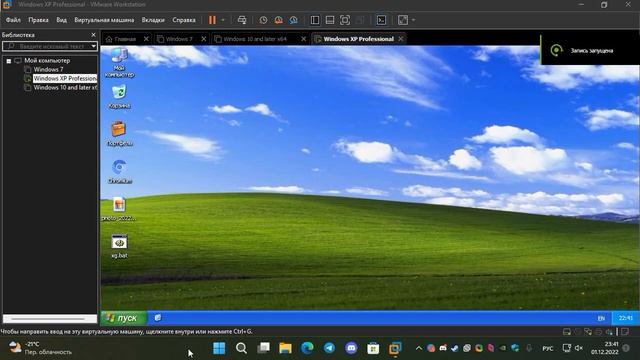Close the Windows 7 tab
640x360 pixels.
point(204,39)
